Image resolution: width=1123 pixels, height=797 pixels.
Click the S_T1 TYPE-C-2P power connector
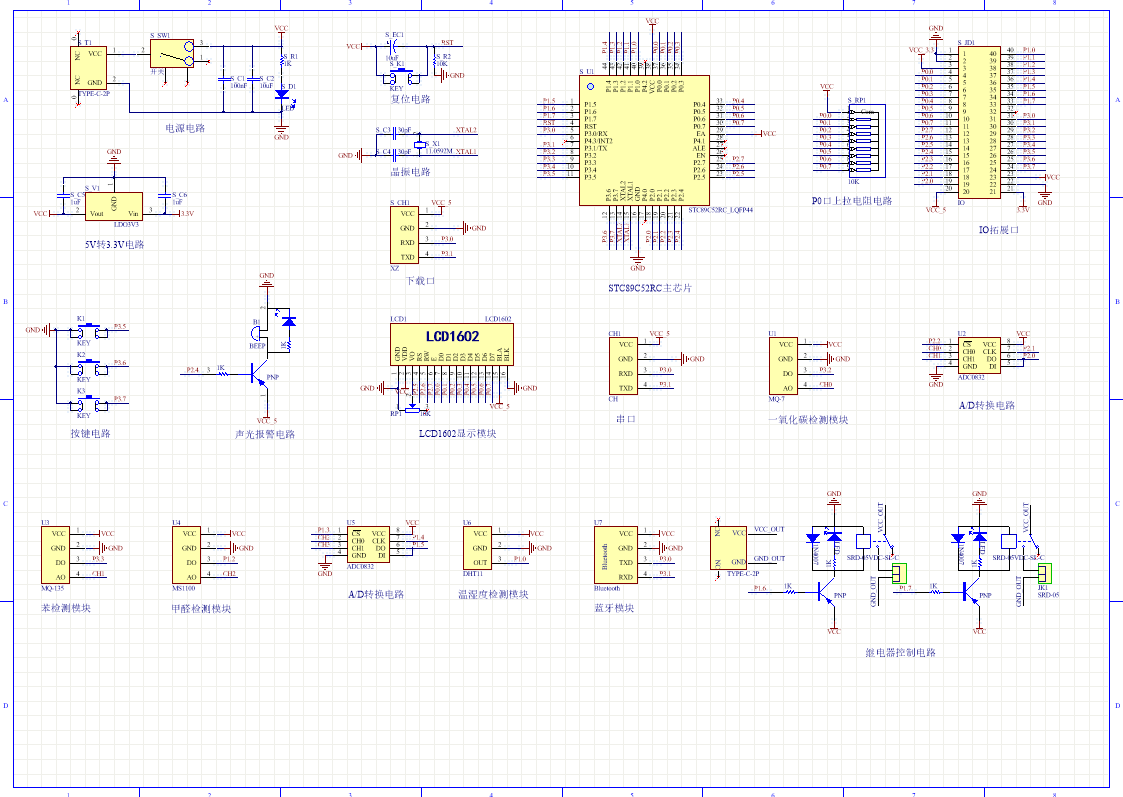90,68
